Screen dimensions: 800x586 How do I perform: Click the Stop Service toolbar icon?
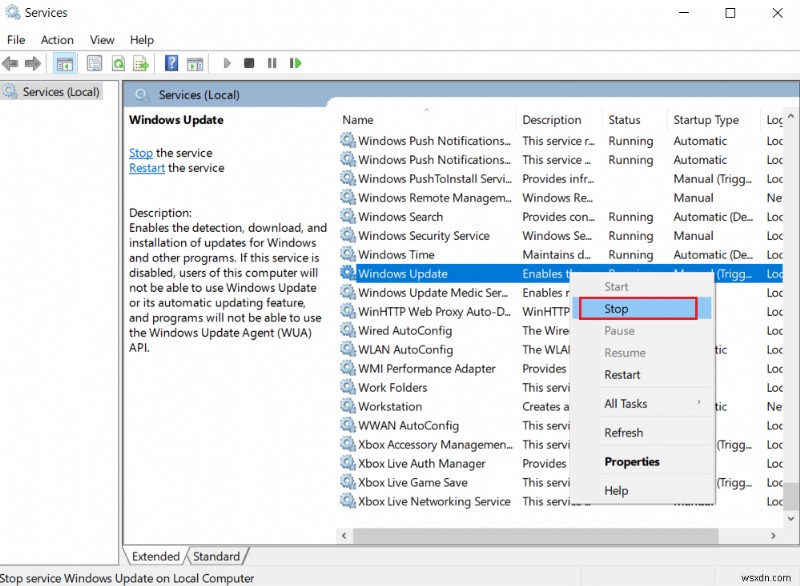tap(248, 63)
